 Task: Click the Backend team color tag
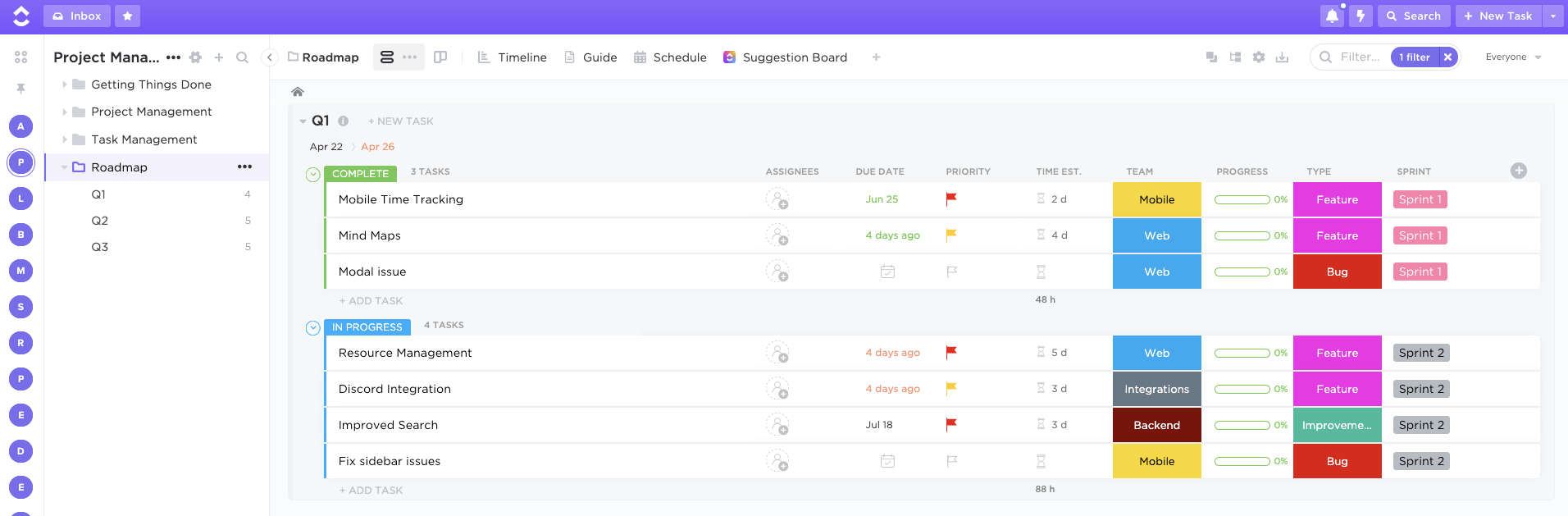[x=1156, y=425]
